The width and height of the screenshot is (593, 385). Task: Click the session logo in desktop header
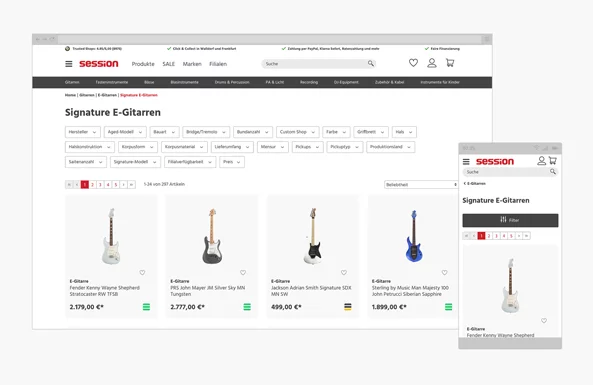(99, 64)
